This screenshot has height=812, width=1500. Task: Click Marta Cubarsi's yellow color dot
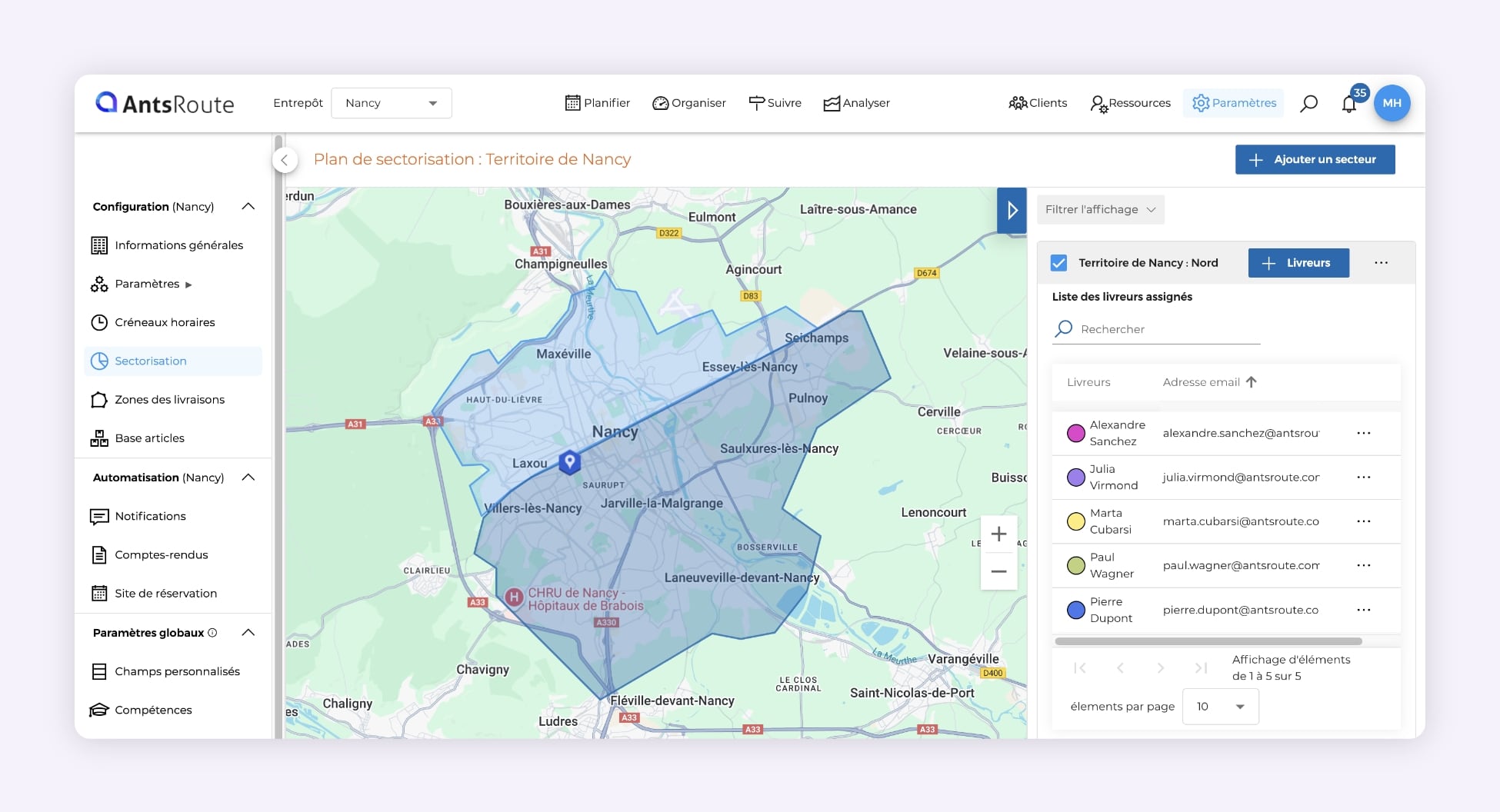coord(1075,521)
